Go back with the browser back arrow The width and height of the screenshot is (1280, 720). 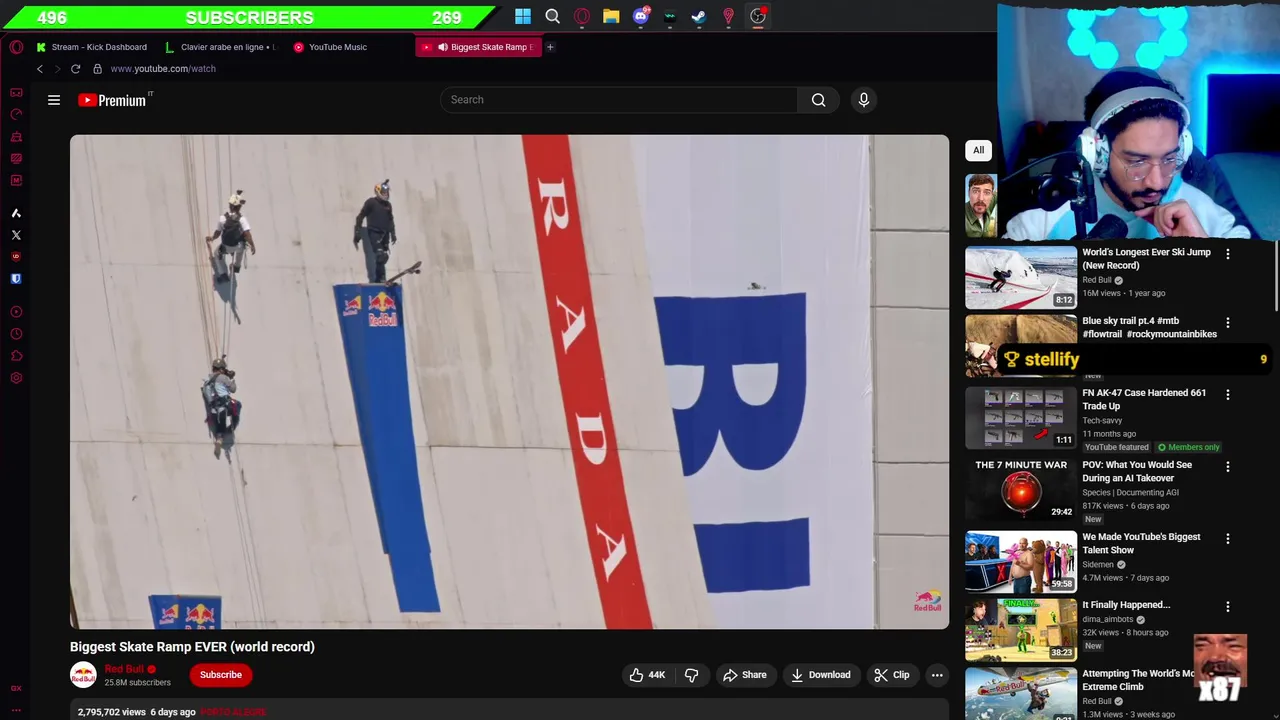point(40,69)
